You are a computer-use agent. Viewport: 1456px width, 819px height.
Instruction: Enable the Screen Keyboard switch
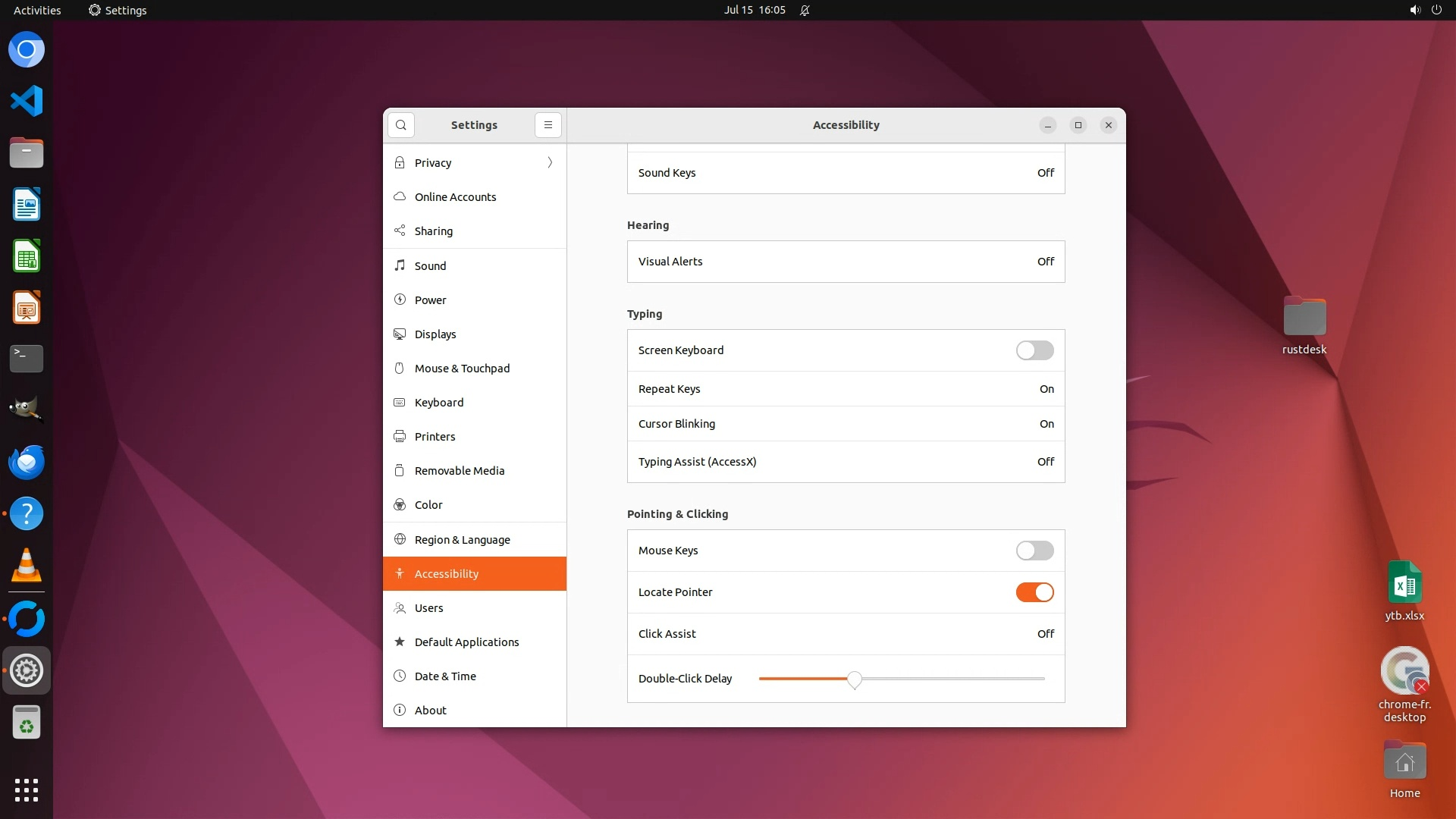(1034, 350)
